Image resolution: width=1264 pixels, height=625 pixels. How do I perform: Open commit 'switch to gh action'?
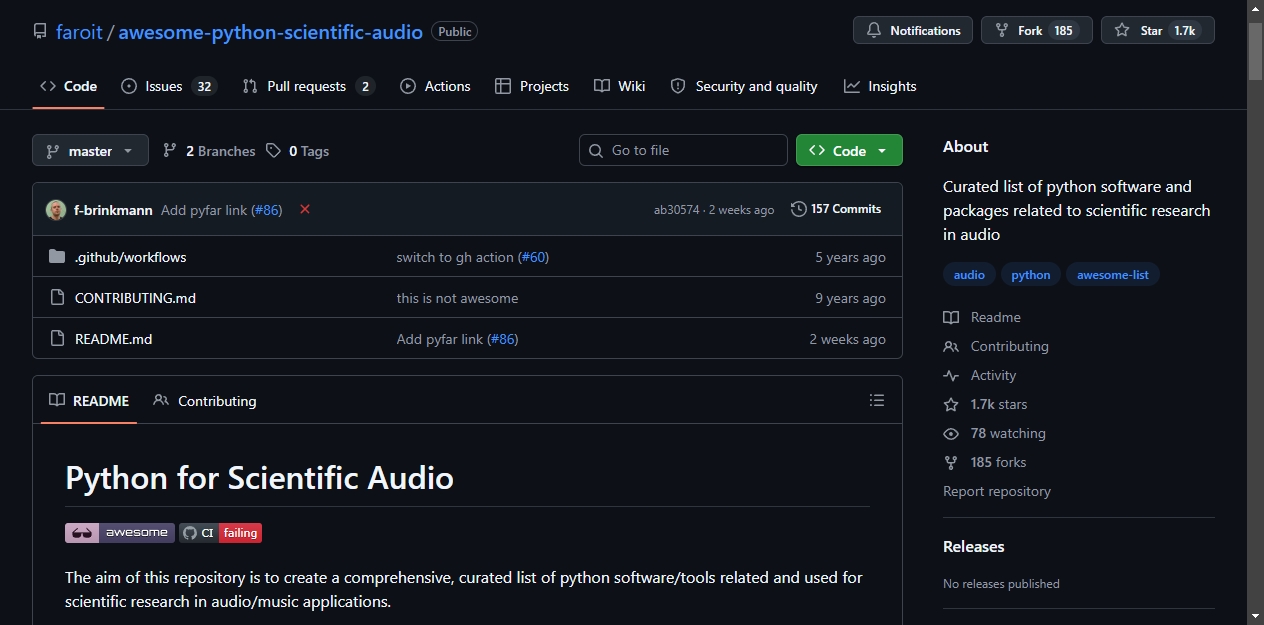point(455,257)
